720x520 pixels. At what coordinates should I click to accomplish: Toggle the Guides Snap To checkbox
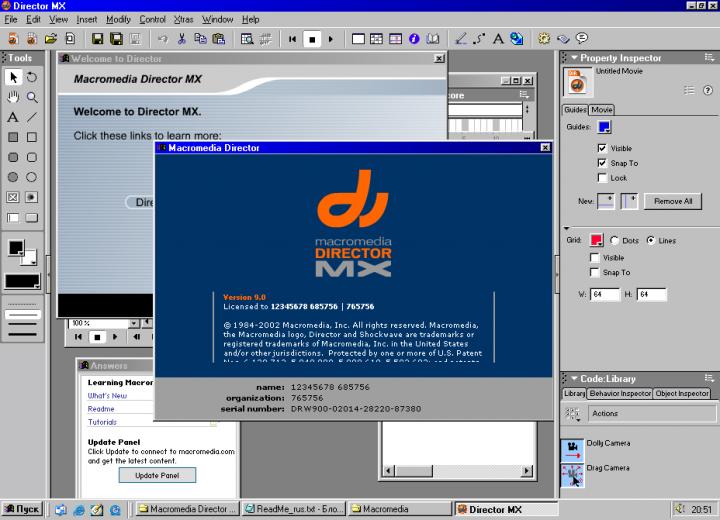pos(602,163)
